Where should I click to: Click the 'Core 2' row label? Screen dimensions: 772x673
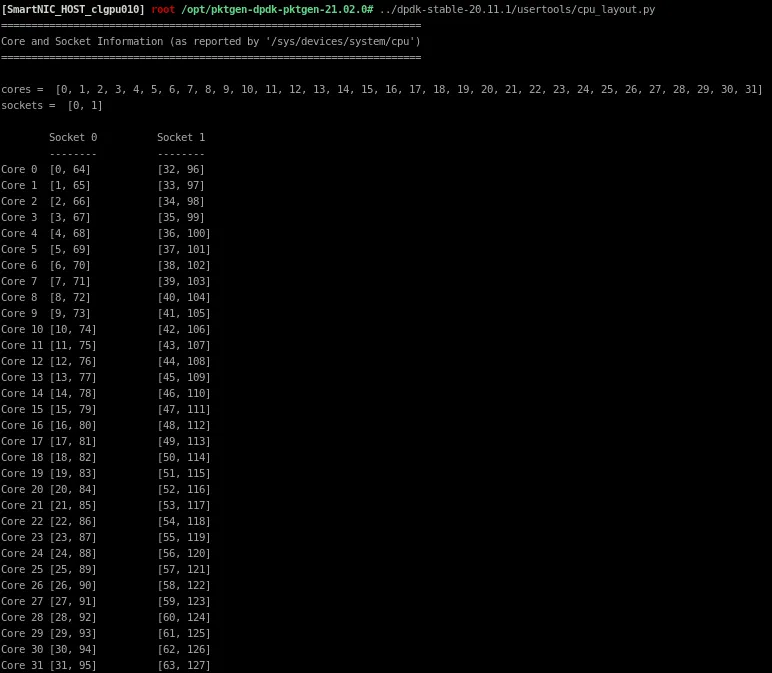point(19,201)
